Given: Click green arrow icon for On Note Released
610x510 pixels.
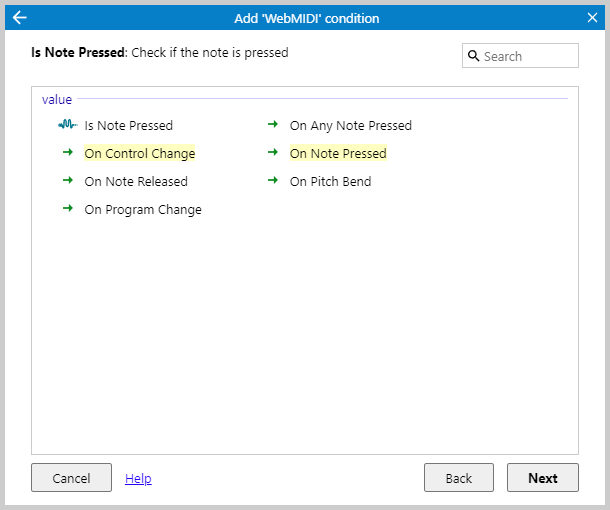Looking at the screenshot, I should [68, 181].
